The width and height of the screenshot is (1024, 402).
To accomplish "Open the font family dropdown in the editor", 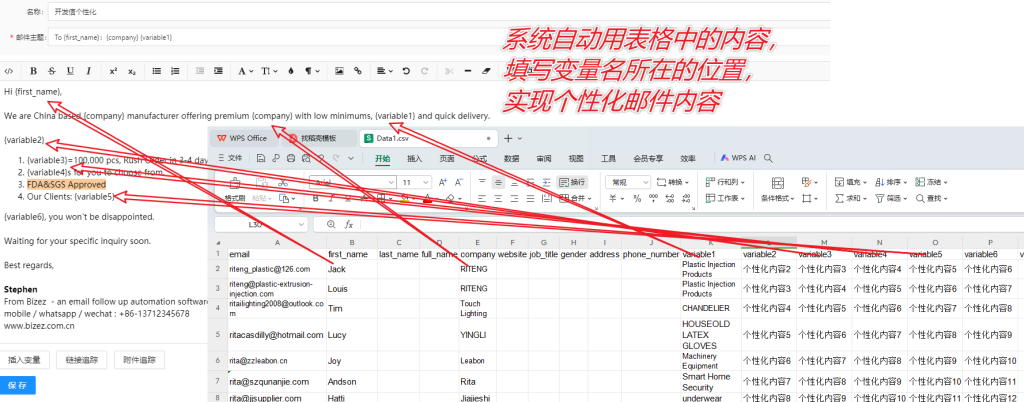I will [x=246, y=71].
